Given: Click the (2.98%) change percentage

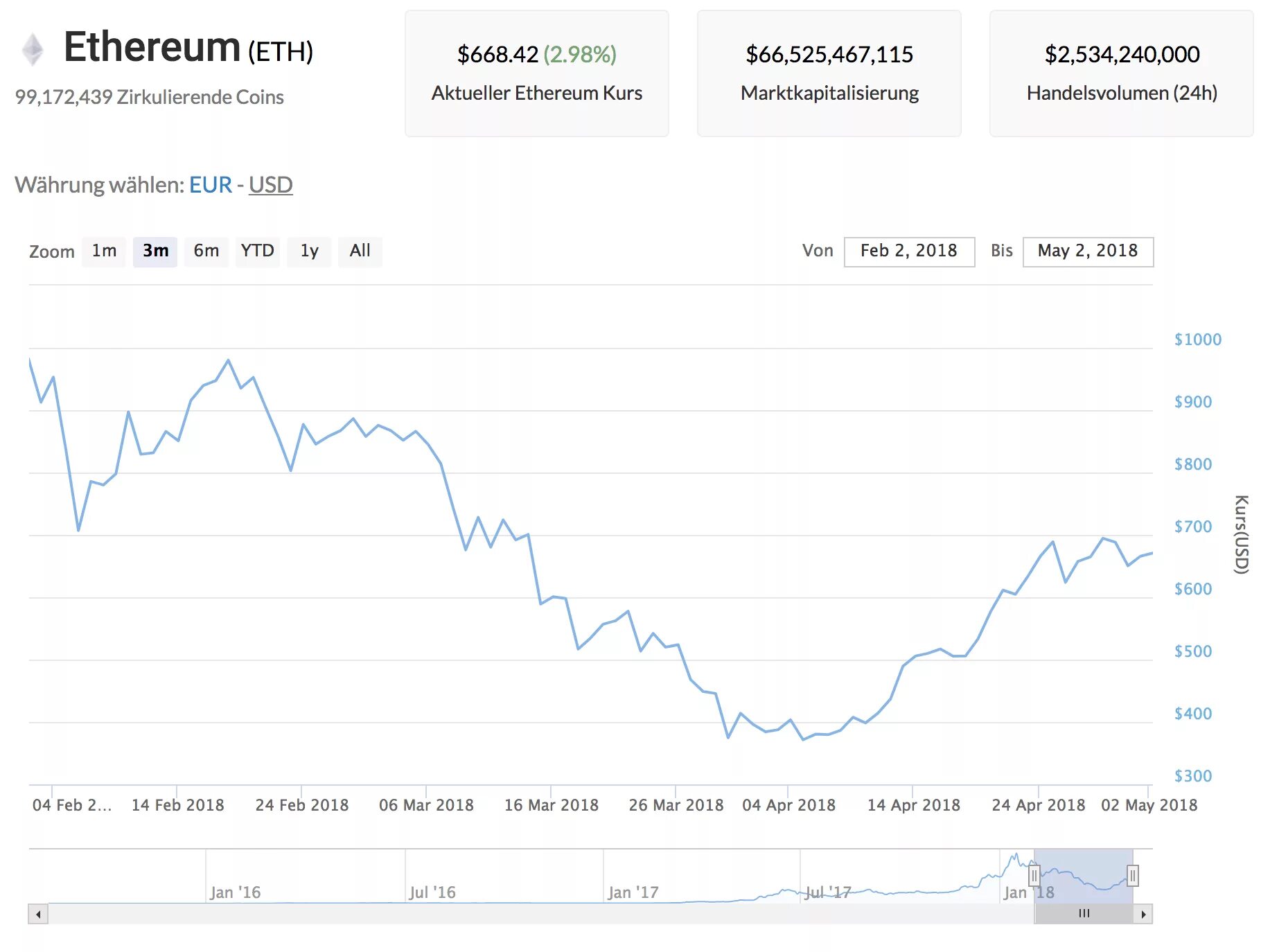Looking at the screenshot, I should coord(580,54).
